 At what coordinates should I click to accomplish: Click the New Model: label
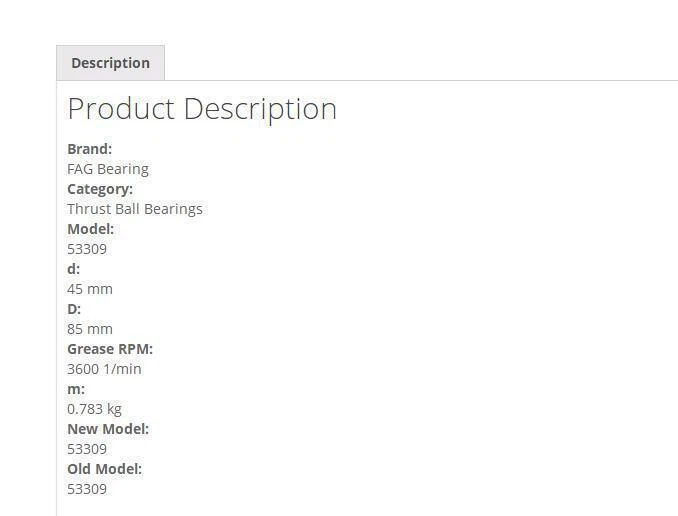point(108,429)
